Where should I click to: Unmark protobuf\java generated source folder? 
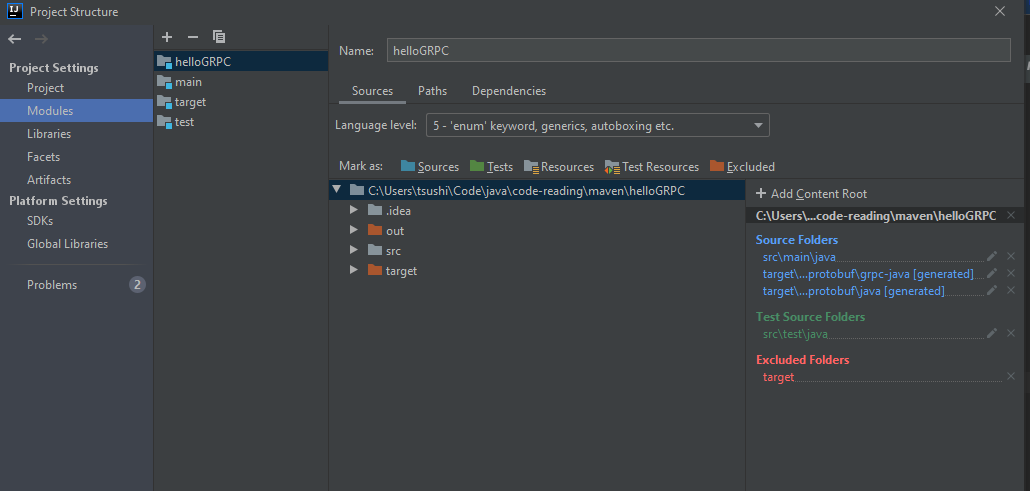tap(1011, 290)
